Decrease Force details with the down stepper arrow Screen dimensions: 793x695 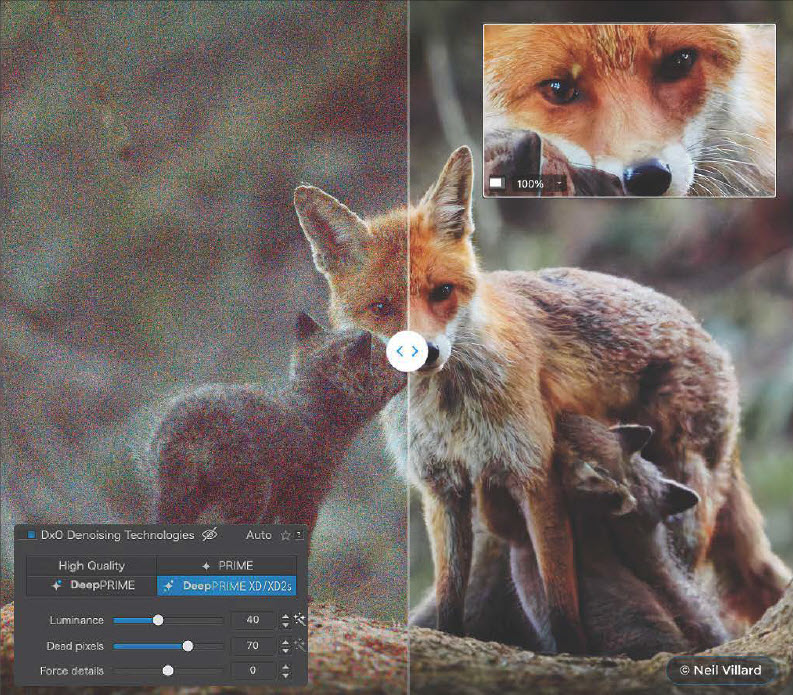(286, 675)
